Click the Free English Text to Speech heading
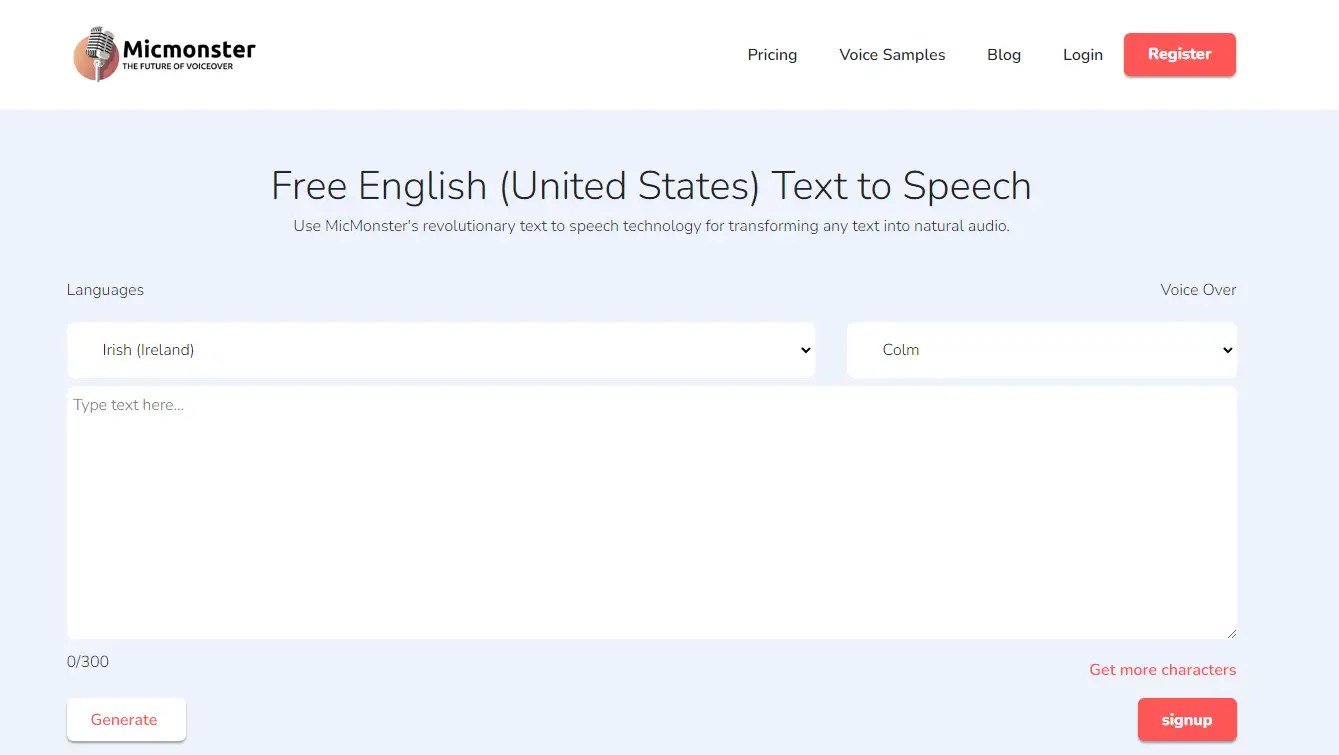1339x755 pixels. 651,185
